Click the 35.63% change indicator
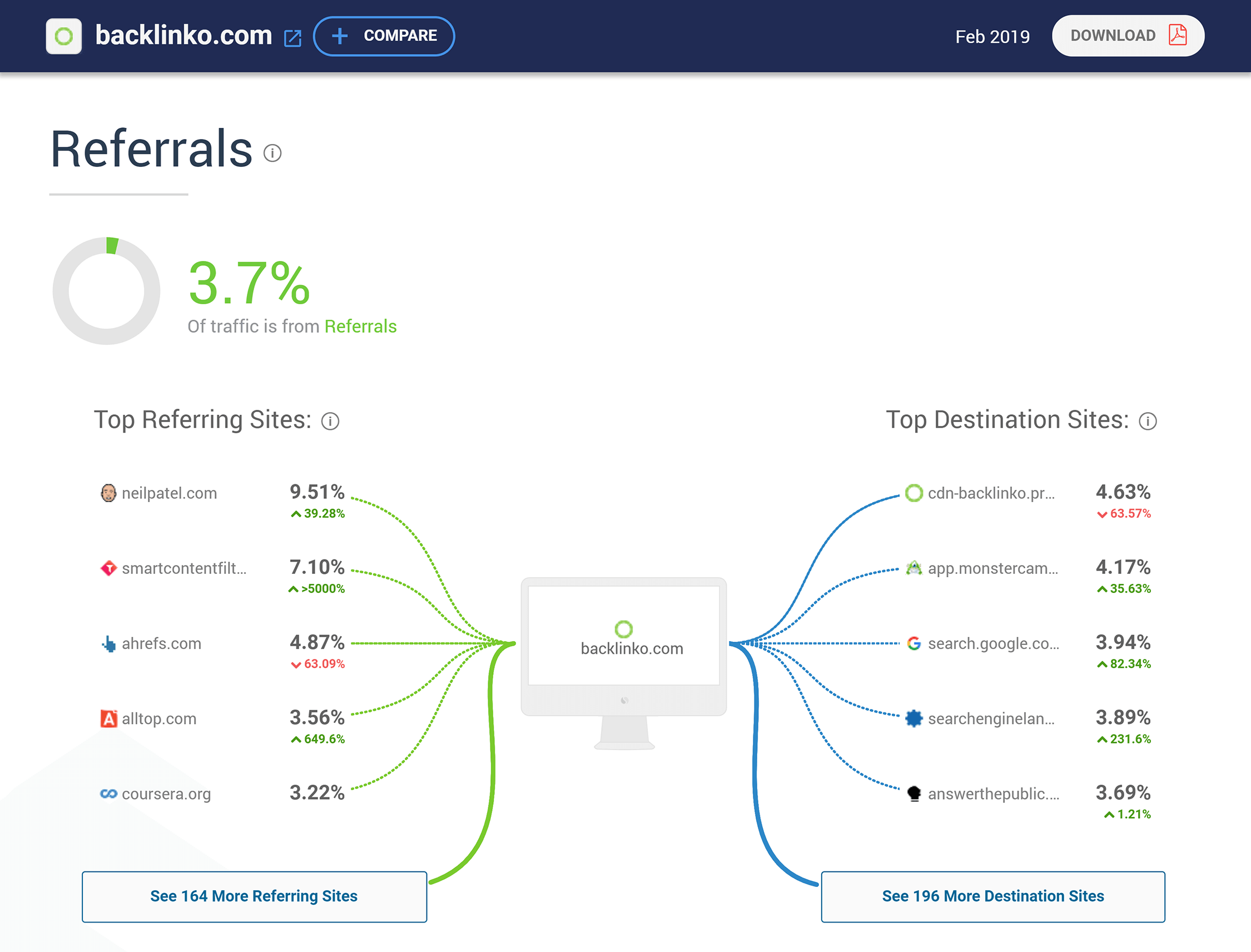Viewport: 1251px width, 952px height. (1124, 589)
